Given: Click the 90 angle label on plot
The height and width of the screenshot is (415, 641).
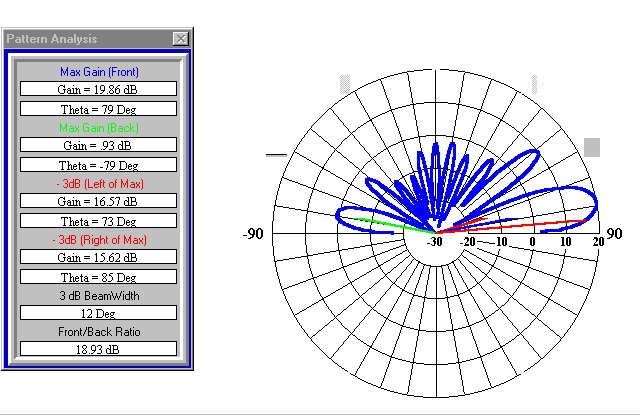Looking at the screenshot, I should (614, 233).
